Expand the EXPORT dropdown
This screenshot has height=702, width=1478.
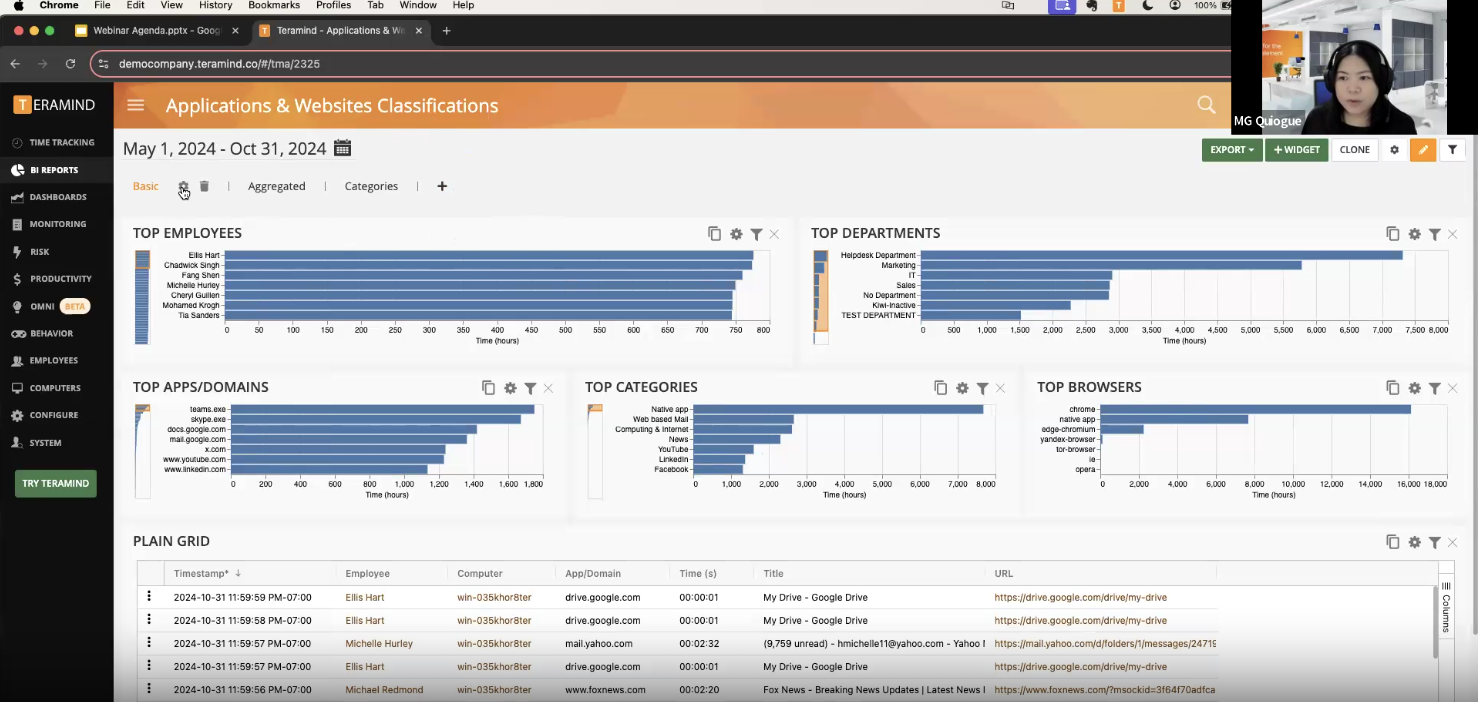coord(1232,150)
